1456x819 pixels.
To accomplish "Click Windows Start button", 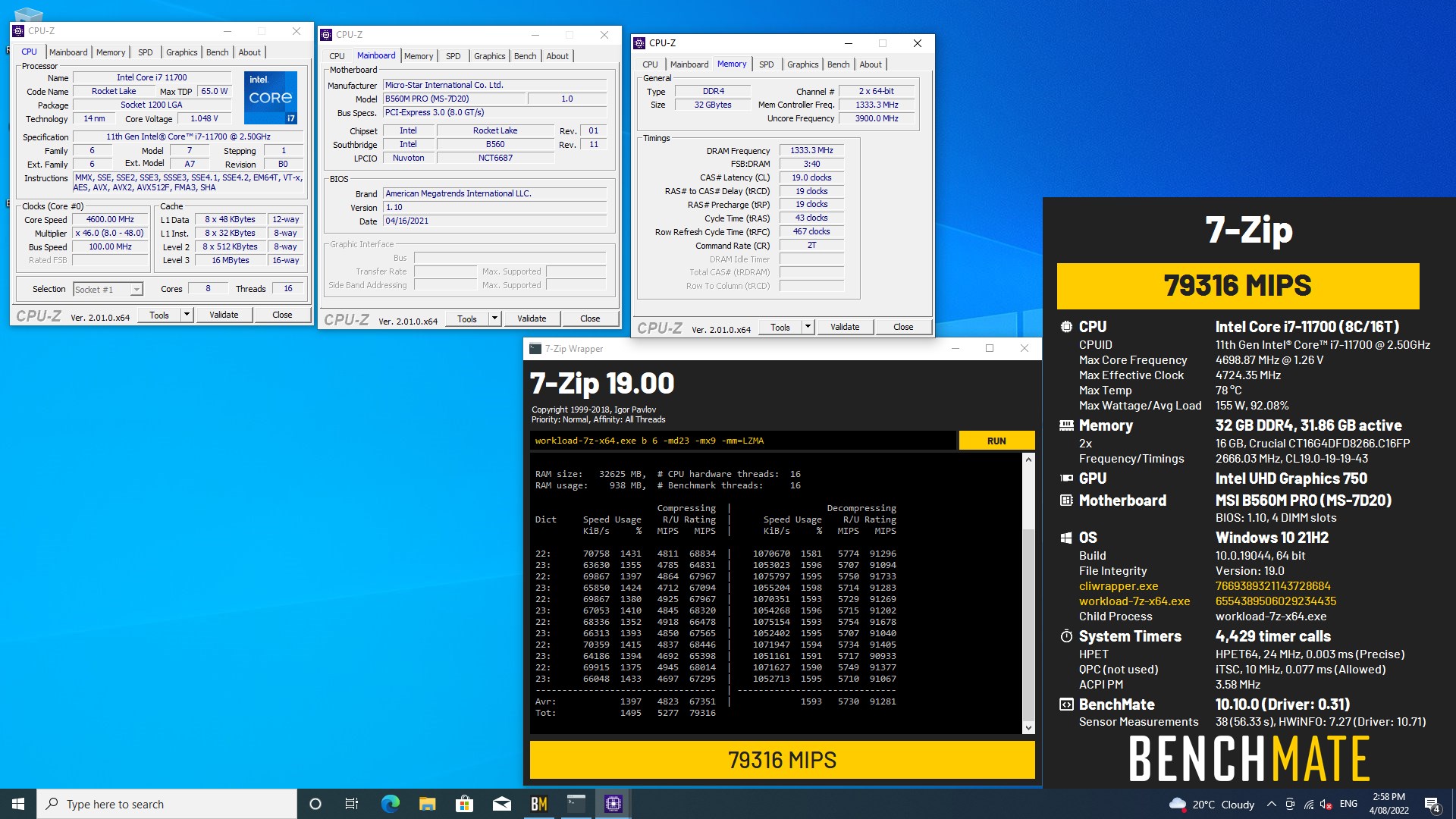I will [x=18, y=804].
